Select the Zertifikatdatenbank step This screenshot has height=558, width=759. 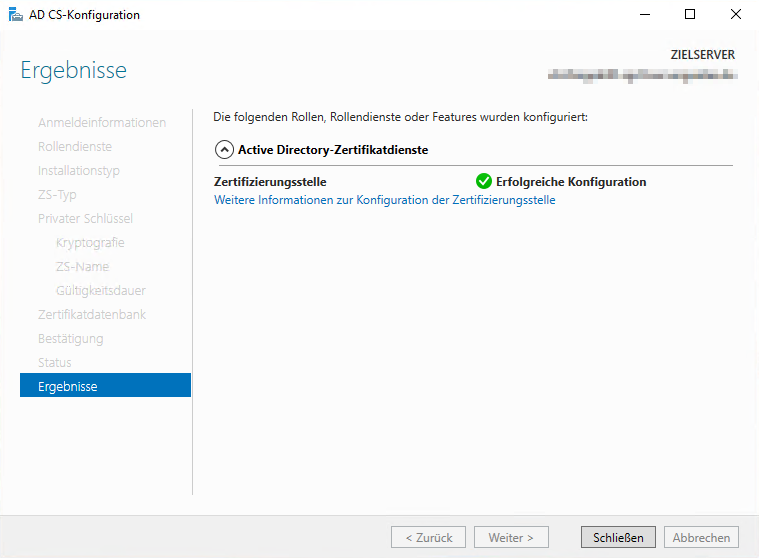tap(91, 314)
